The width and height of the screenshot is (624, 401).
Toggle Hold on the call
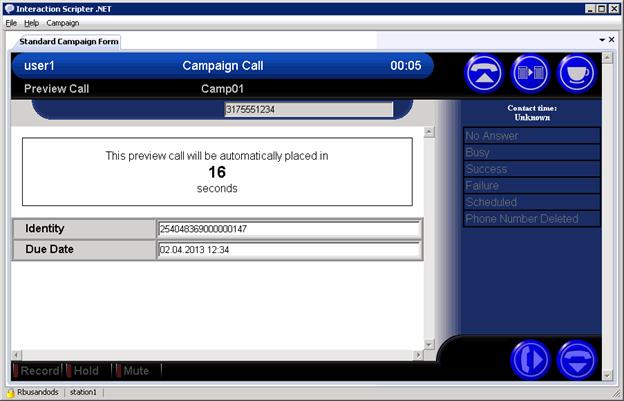tap(82, 371)
